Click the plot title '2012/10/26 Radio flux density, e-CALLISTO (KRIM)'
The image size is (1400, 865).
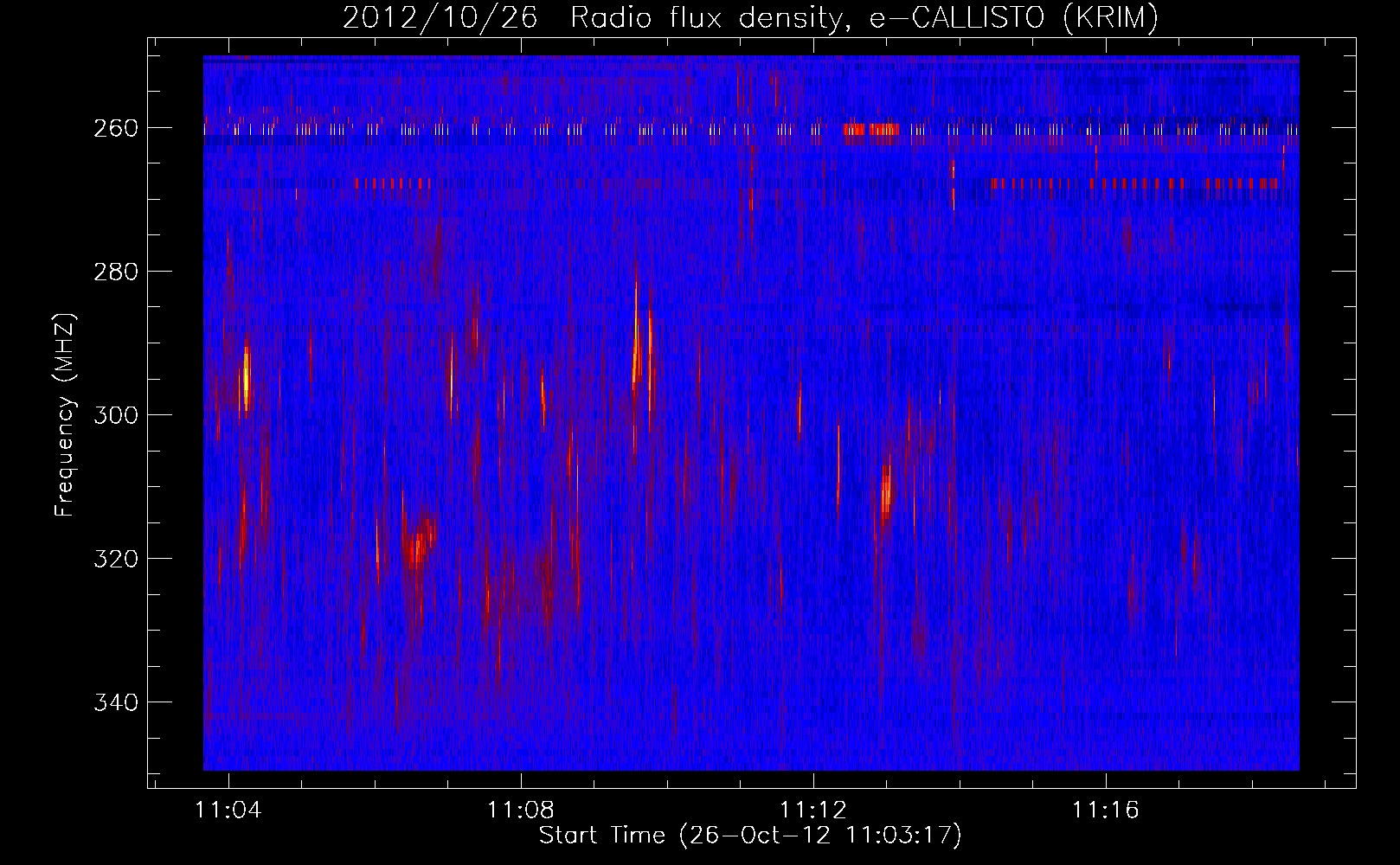point(750,17)
